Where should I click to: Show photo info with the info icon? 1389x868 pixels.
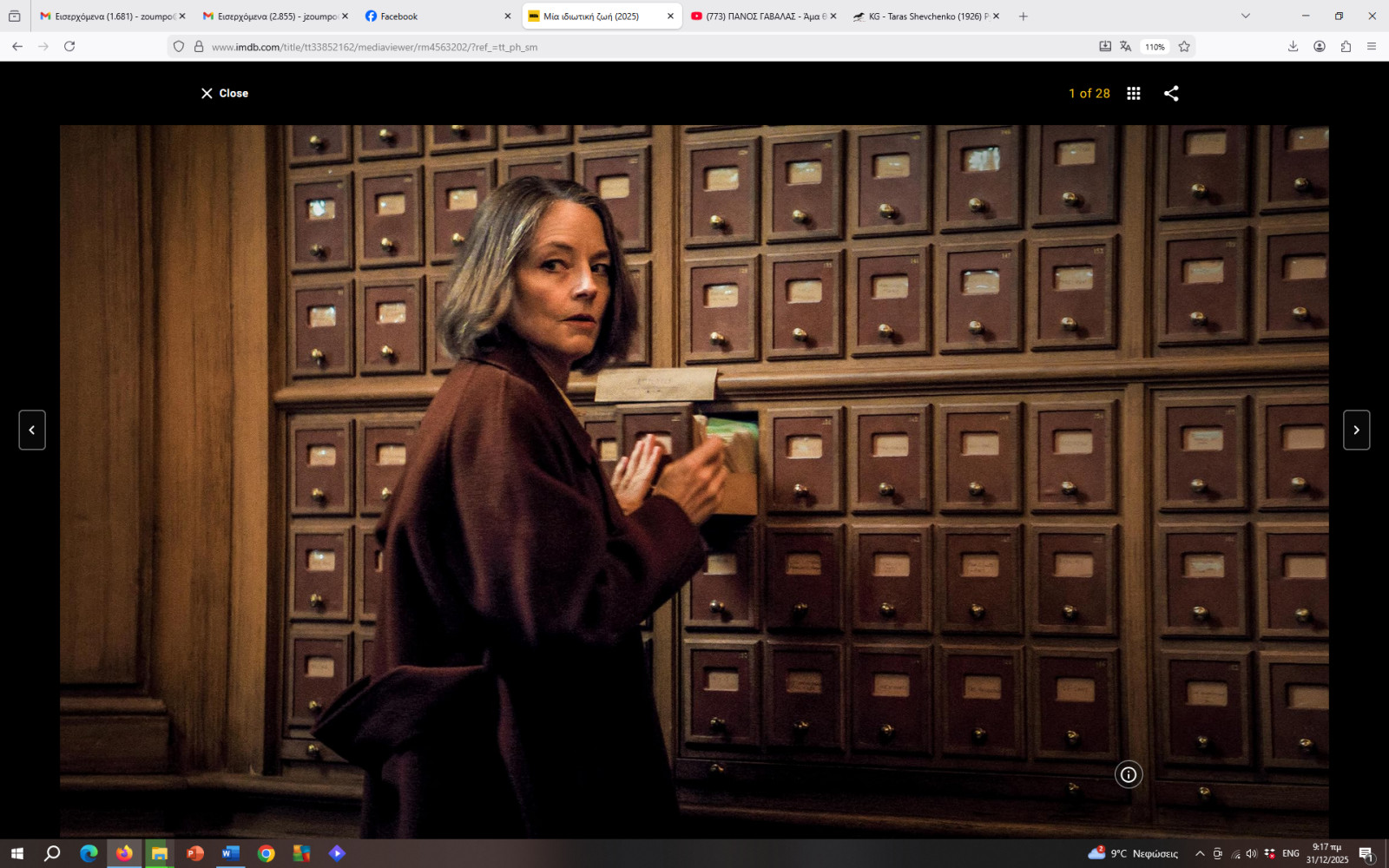[x=1128, y=775]
